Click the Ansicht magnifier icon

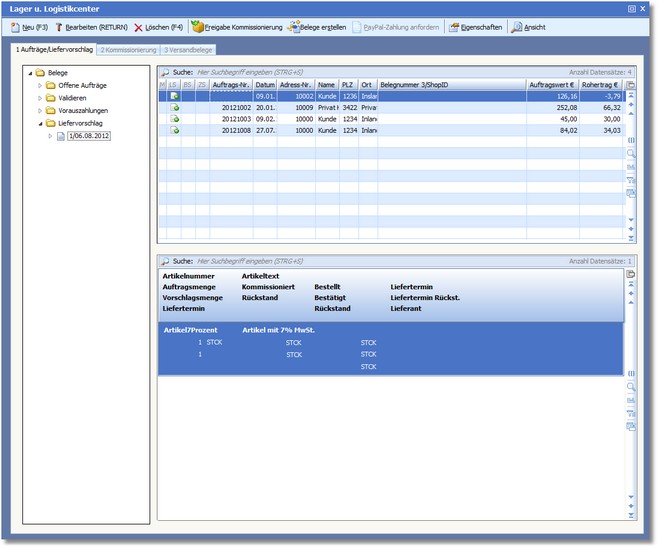(x=516, y=27)
